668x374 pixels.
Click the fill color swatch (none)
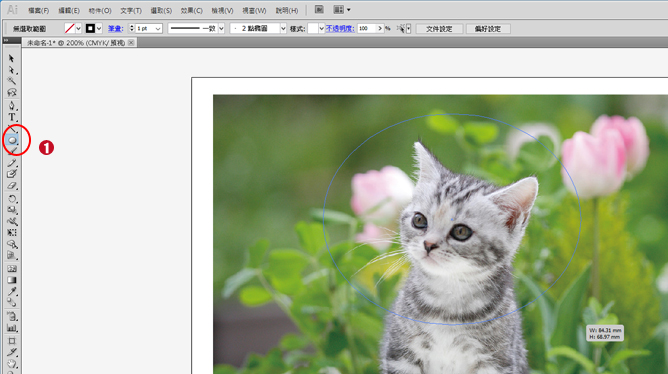(x=69, y=29)
